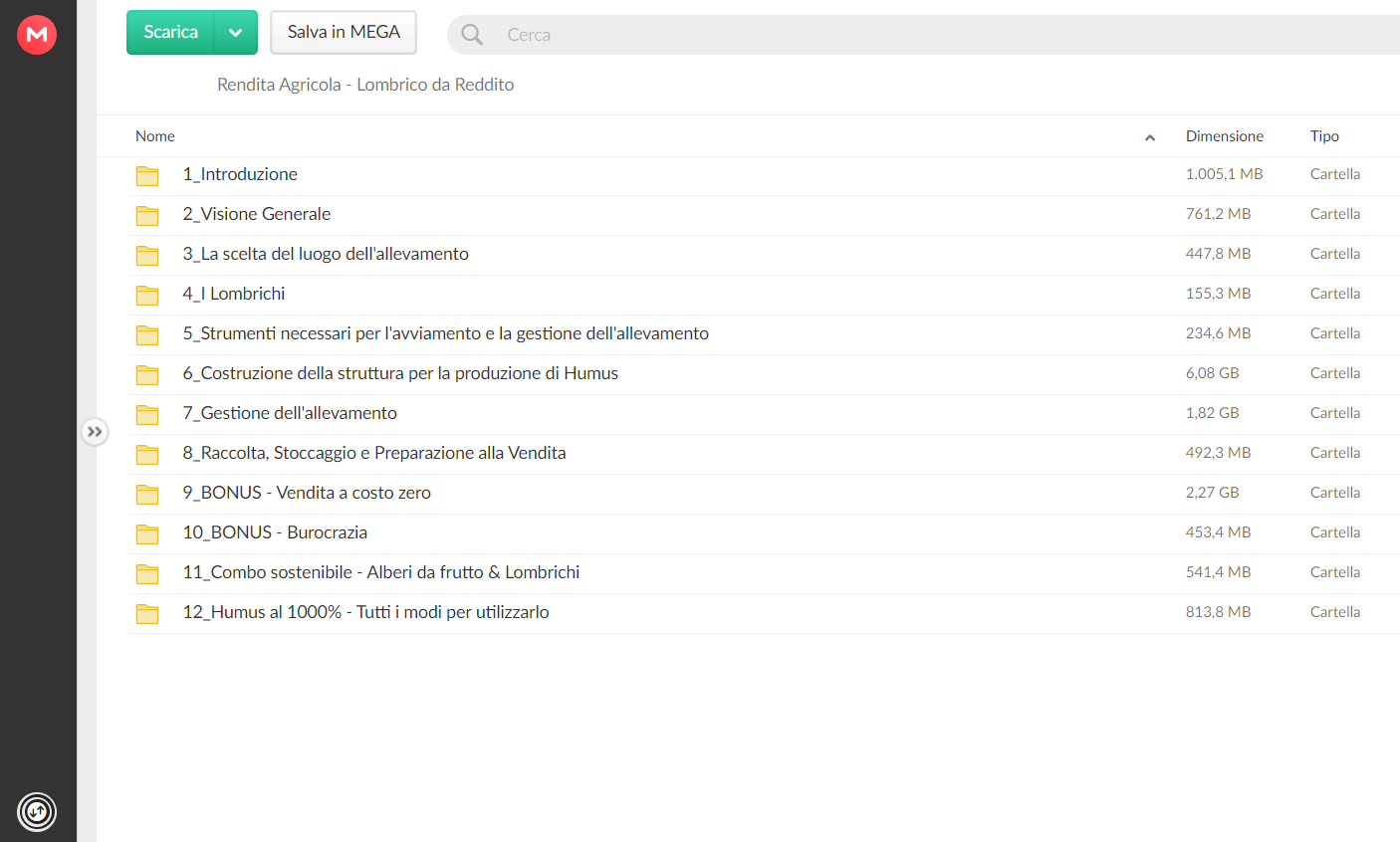Select 3_La scelta del luogo dell'allevamento
The width and height of the screenshot is (1400, 842).
pyautogui.click(x=326, y=254)
